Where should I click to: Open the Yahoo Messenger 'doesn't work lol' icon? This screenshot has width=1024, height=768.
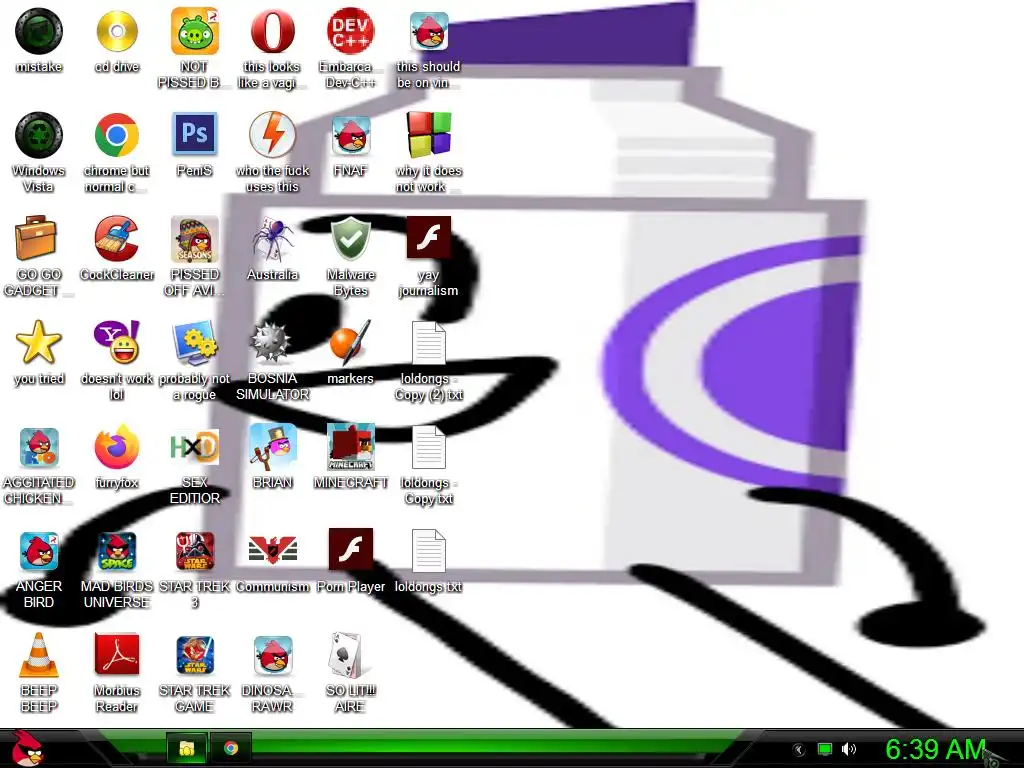pos(117,343)
